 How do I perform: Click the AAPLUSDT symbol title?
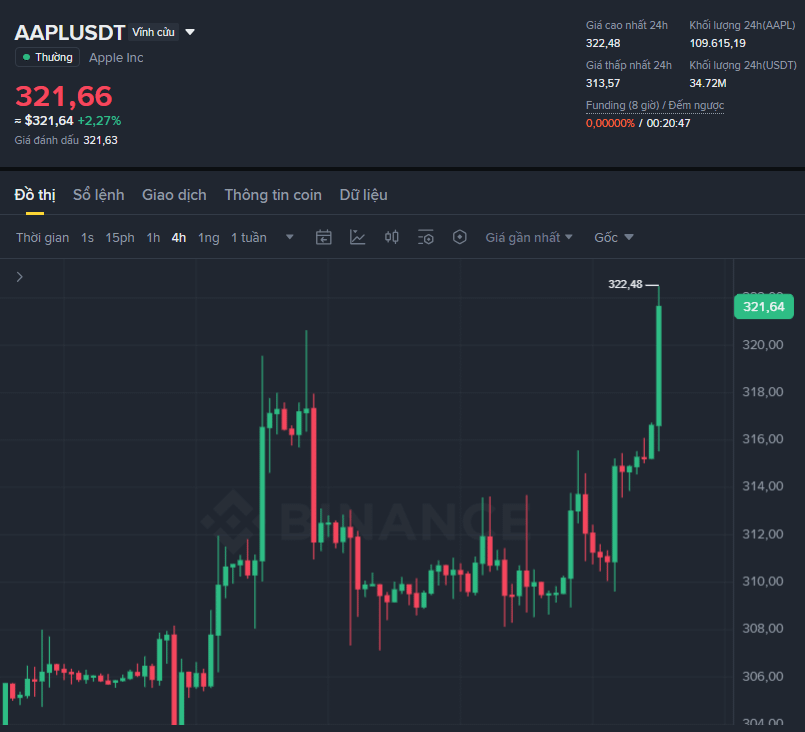tap(69, 32)
